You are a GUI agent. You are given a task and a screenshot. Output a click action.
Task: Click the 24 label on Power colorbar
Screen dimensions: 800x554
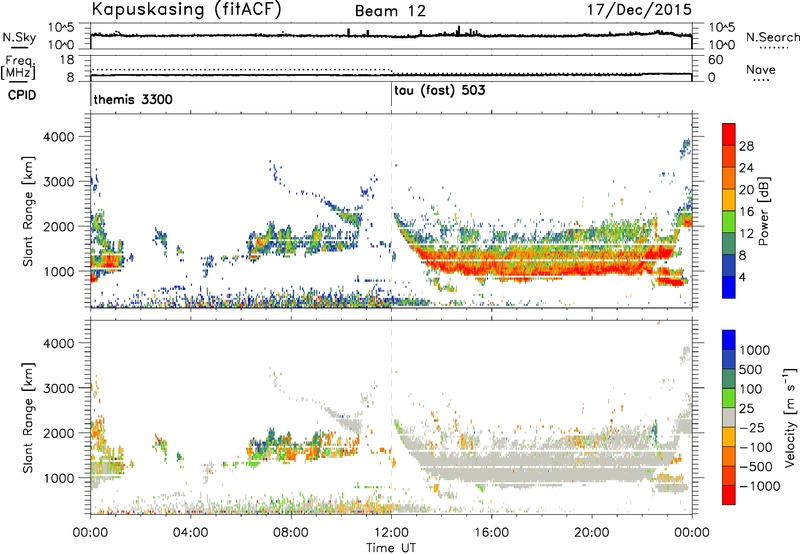click(x=746, y=168)
